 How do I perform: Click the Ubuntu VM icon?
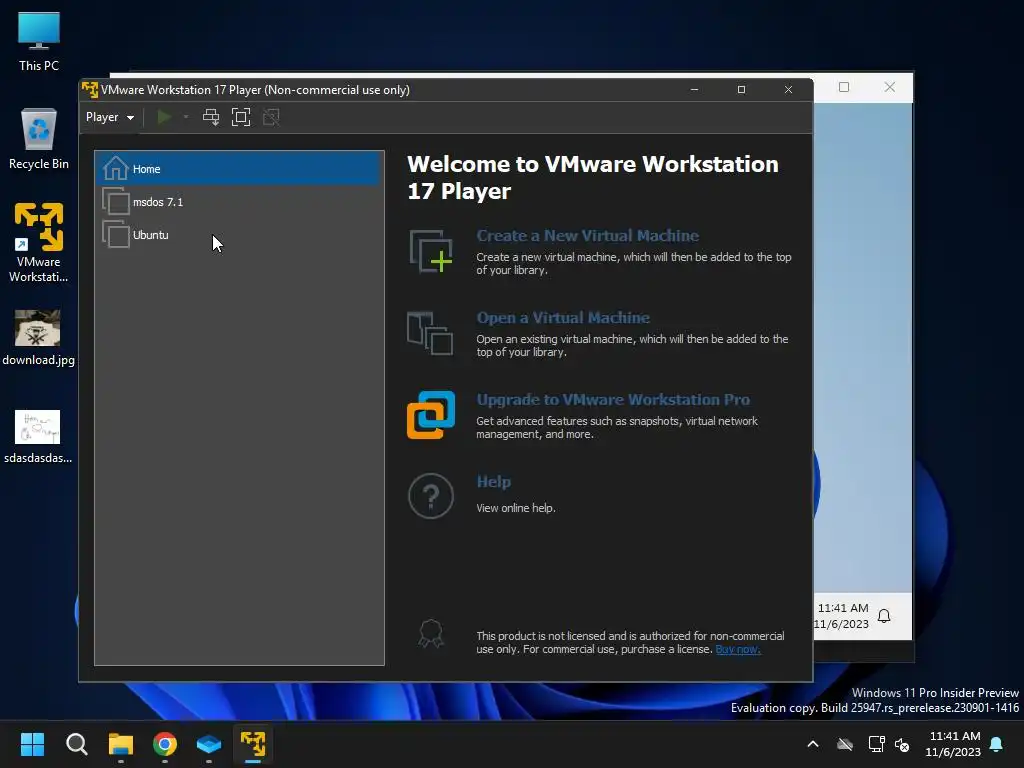pyautogui.click(x=116, y=234)
